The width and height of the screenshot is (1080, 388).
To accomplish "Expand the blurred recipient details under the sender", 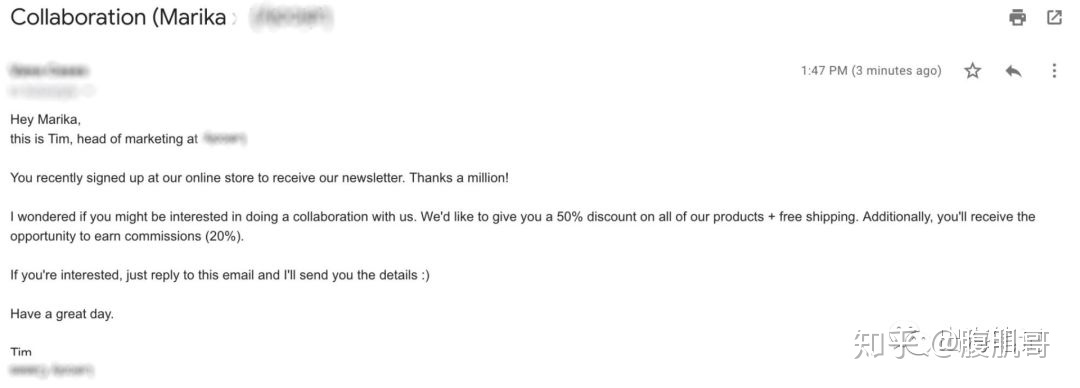I will coord(51,90).
